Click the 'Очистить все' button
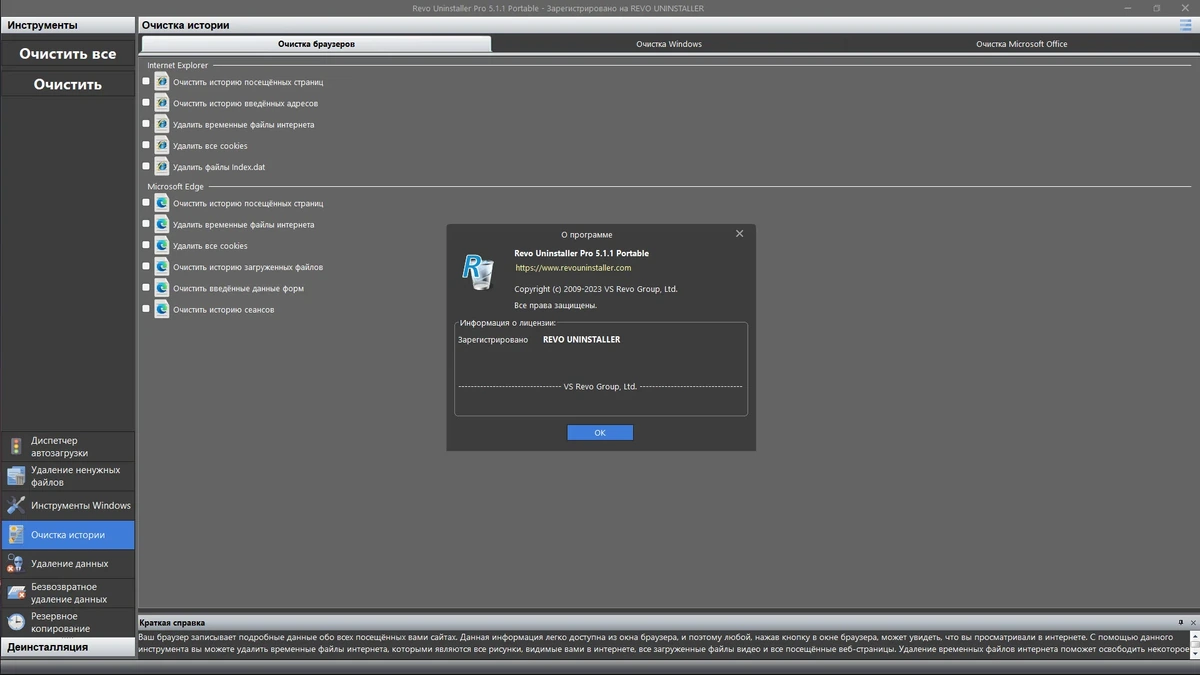Screen dimensions: 1200x675 pos(68,54)
